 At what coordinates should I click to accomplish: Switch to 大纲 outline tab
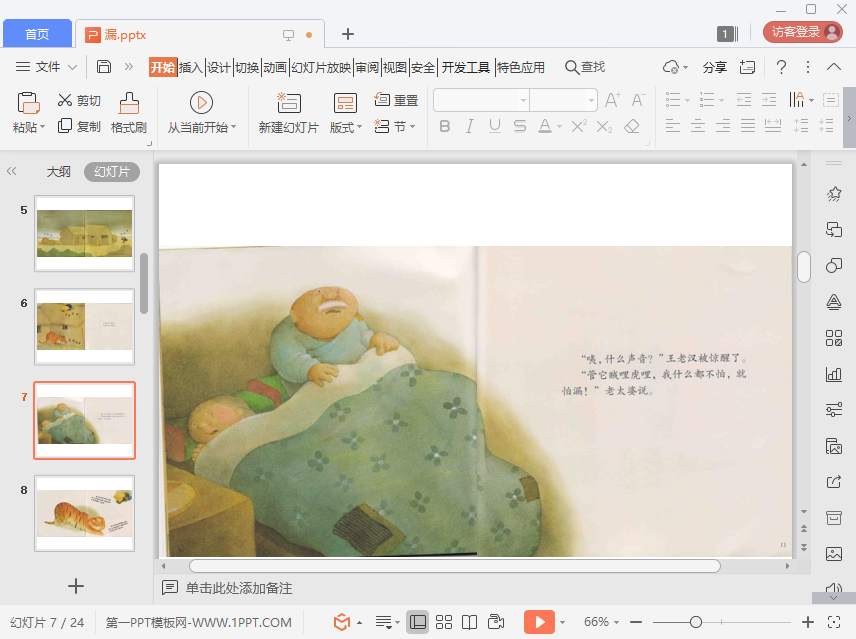(x=58, y=172)
